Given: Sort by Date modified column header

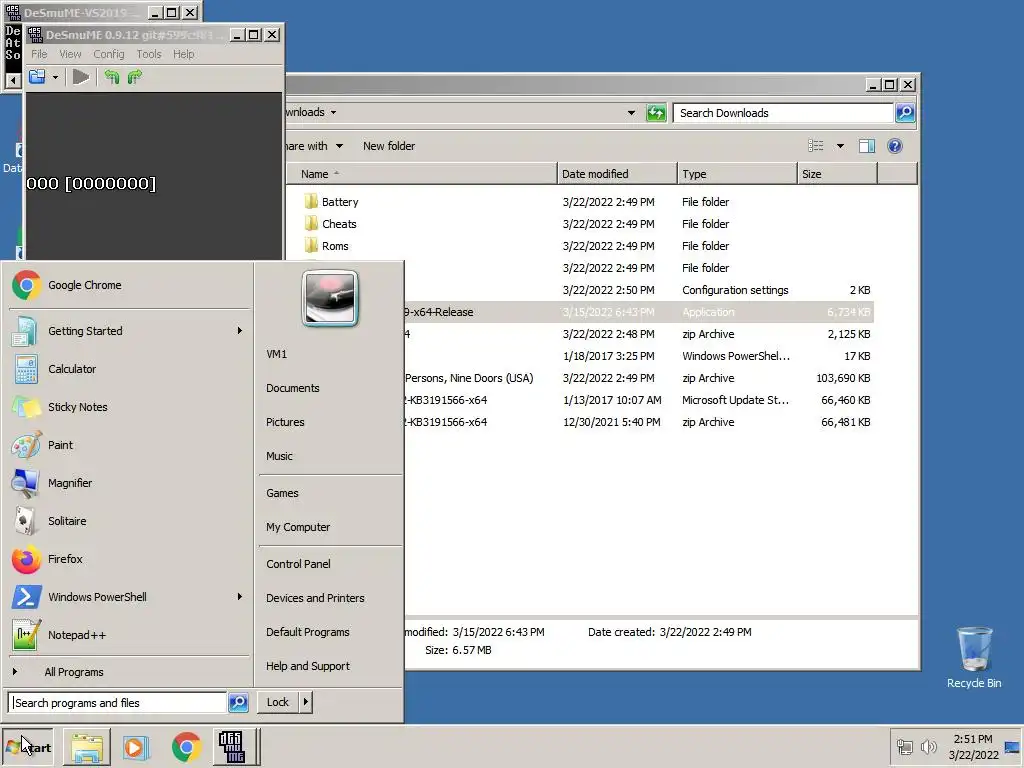Looking at the screenshot, I should click(617, 174).
